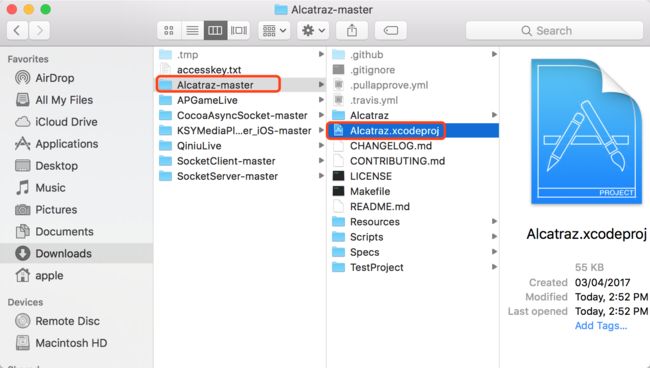650x368 pixels.
Task: Focus the Search field
Action: (554, 31)
